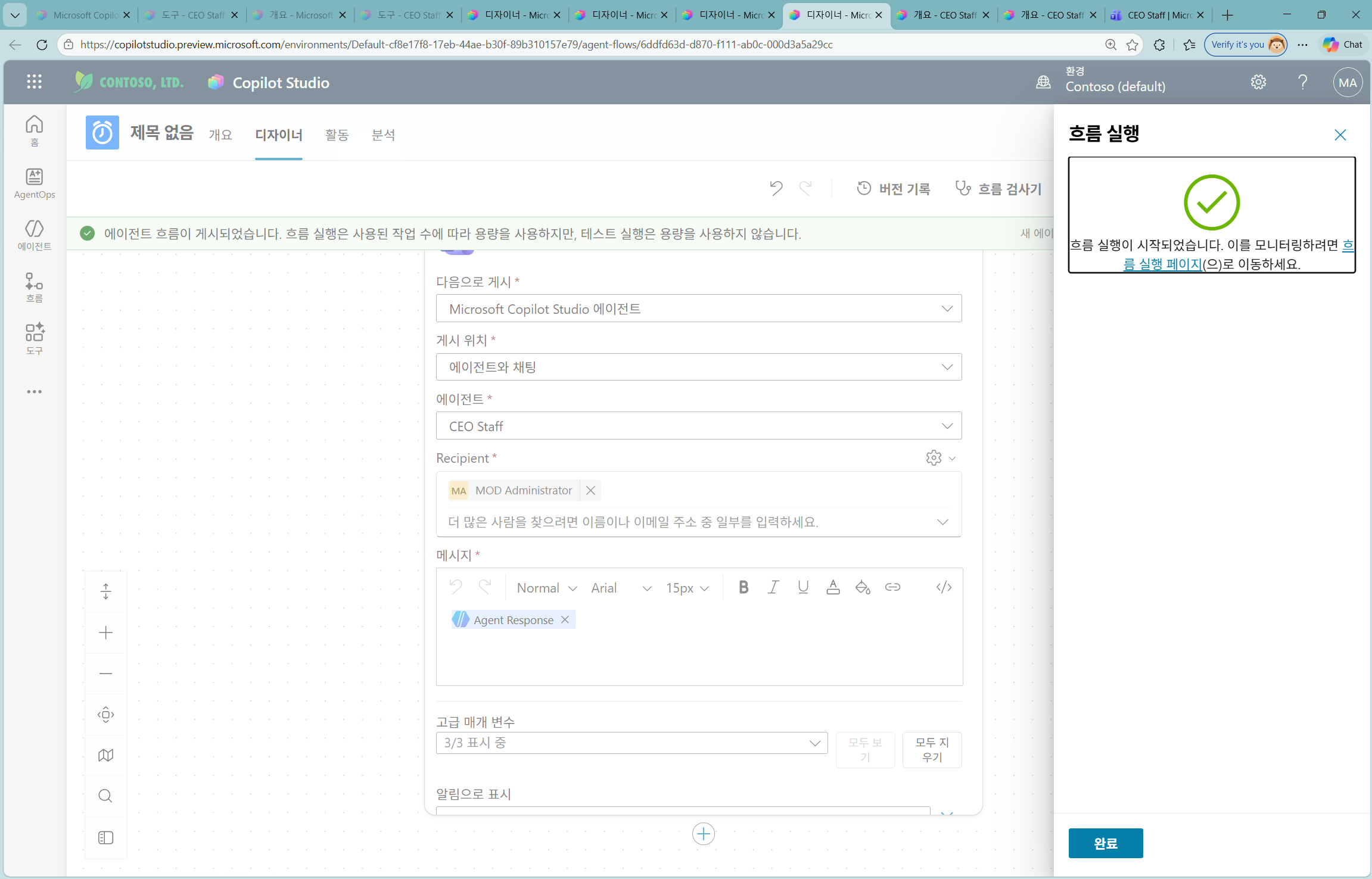Viewport: 1372px width, 879px height.
Task: Favorite this page with star icon
Action: (1133, 45)
